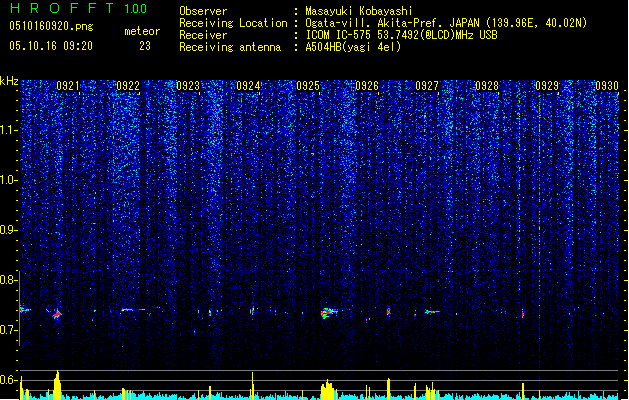This screenshot has width=629, height=400.
Task: Click the 0922 time marker
Action: 128,86
